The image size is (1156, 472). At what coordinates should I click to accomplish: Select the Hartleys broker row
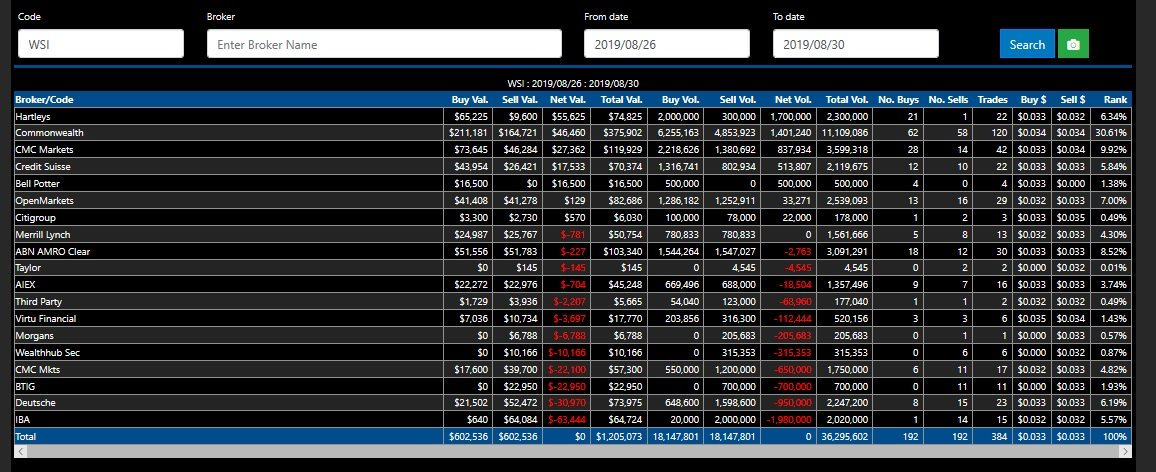pyautogui.click(x=572, y=117)
